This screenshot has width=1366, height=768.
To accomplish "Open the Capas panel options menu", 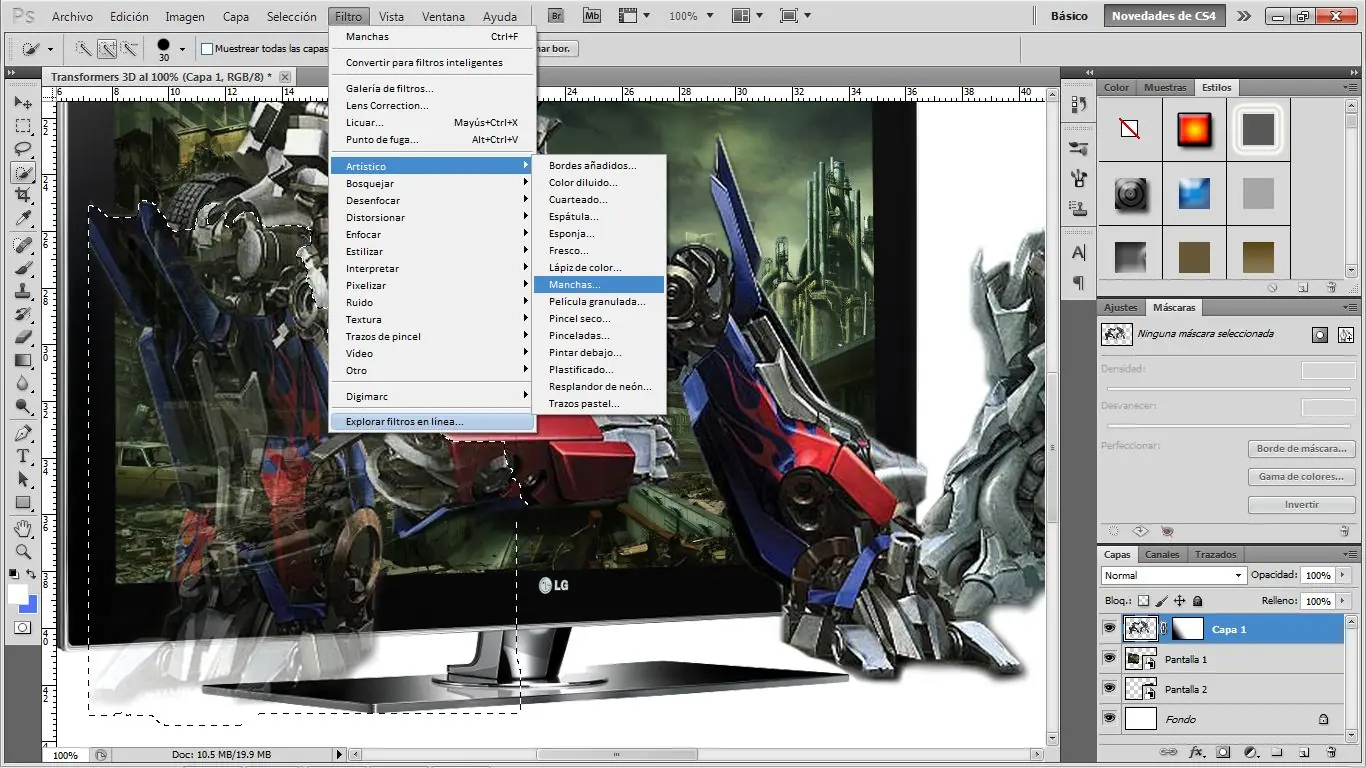I will tap(1350, 554).
